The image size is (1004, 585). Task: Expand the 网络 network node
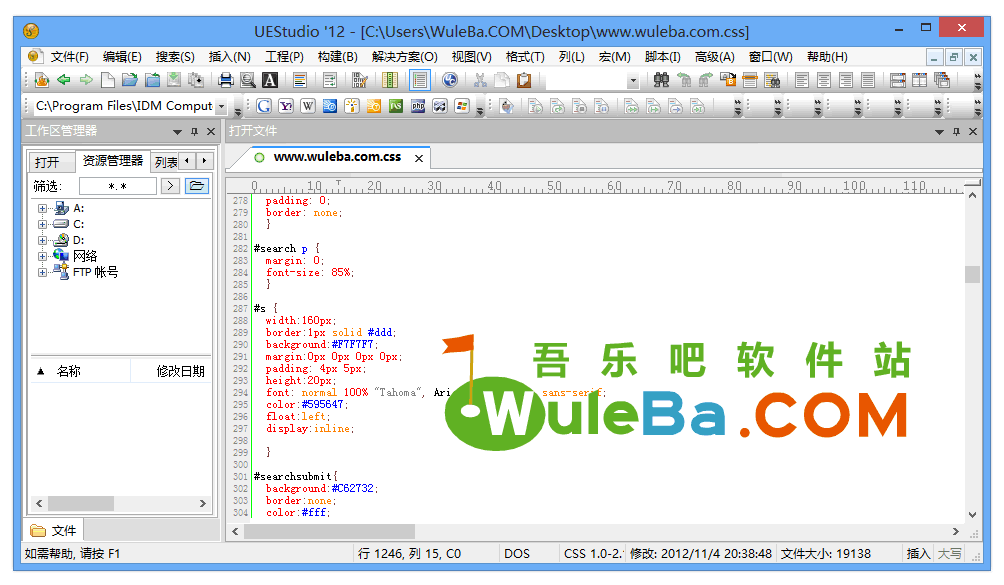[x=42, y=257]
